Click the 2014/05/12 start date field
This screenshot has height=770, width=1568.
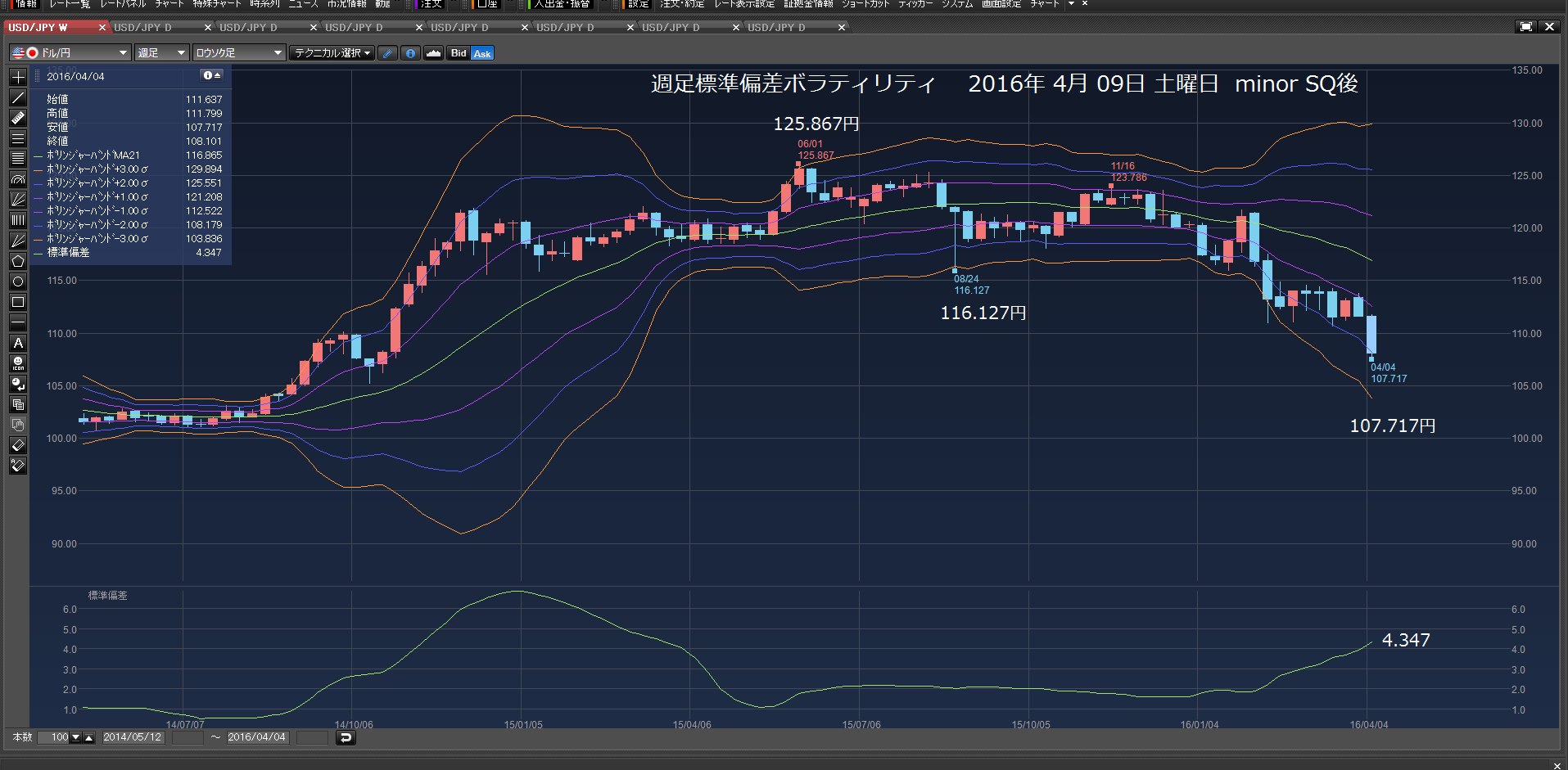click(x=133, y=737)
